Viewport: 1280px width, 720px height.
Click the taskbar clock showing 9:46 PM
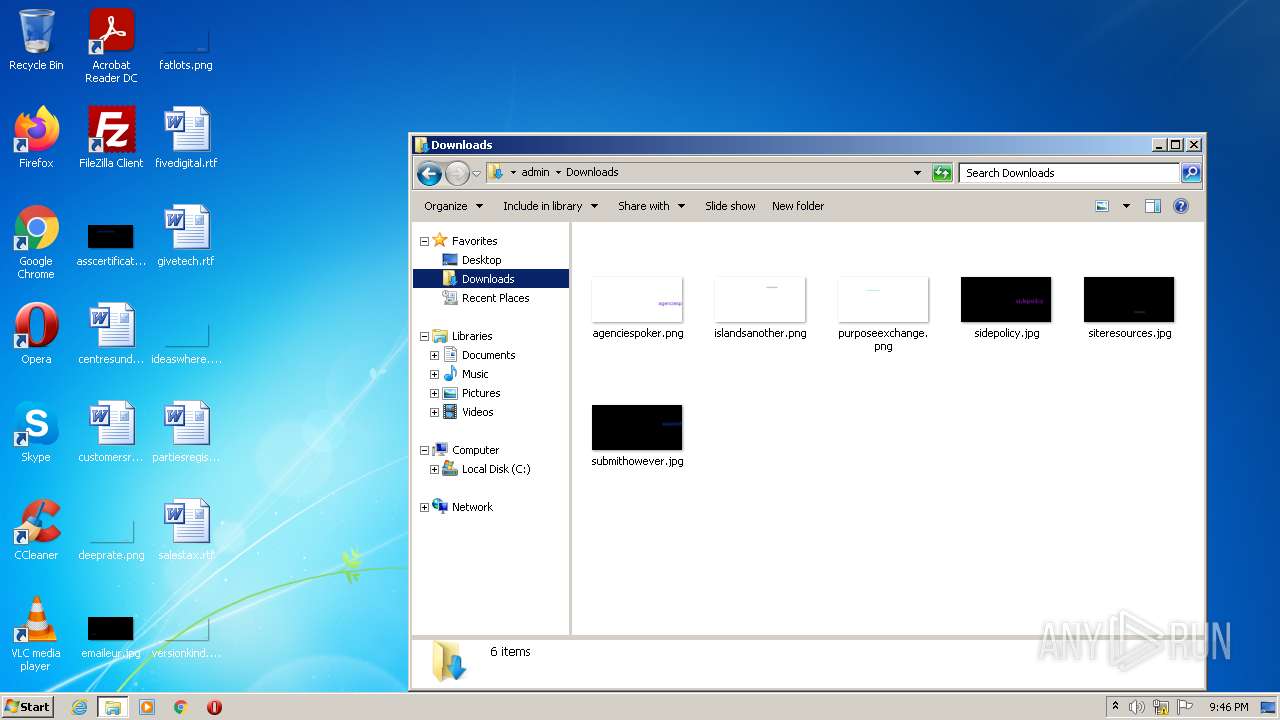(x=1228, y=707)
